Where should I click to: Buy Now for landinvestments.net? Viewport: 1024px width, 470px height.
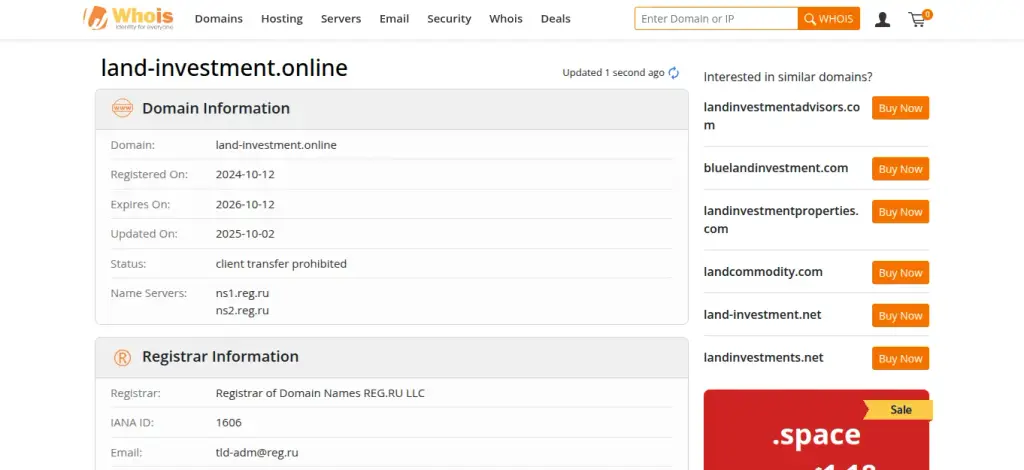point(901,358)
